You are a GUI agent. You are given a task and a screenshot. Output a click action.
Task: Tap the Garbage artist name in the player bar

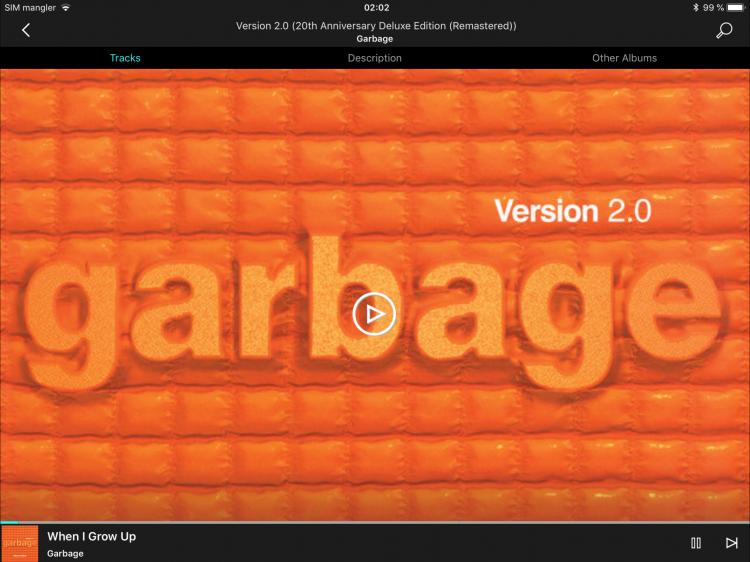tap(65, 553)
